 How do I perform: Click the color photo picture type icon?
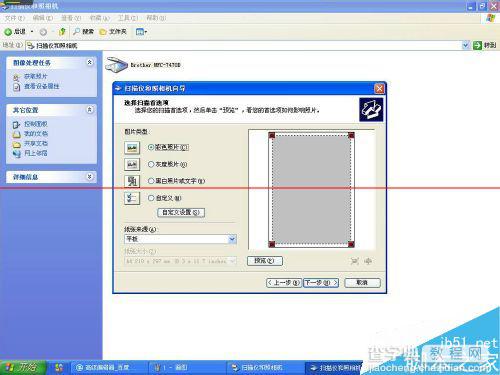132,147
